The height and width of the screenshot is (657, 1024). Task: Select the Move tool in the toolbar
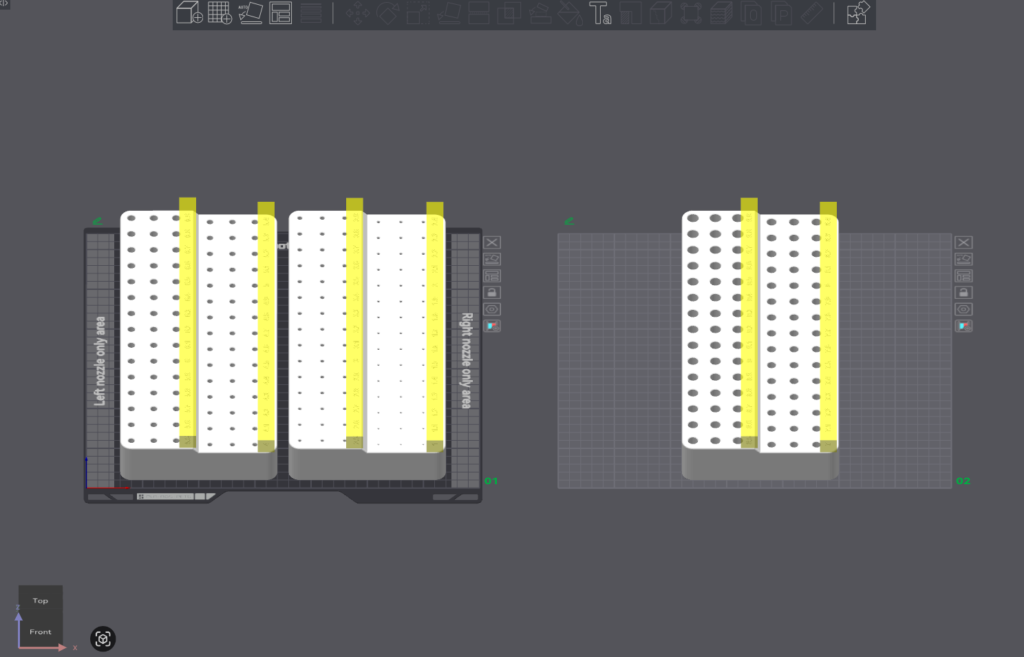pos(357,13)
